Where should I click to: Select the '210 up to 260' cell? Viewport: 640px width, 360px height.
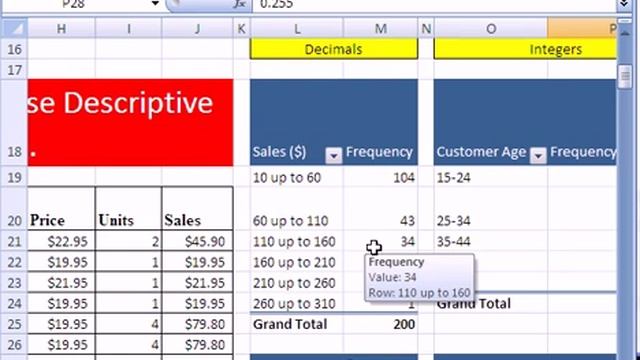click(297, 283)
